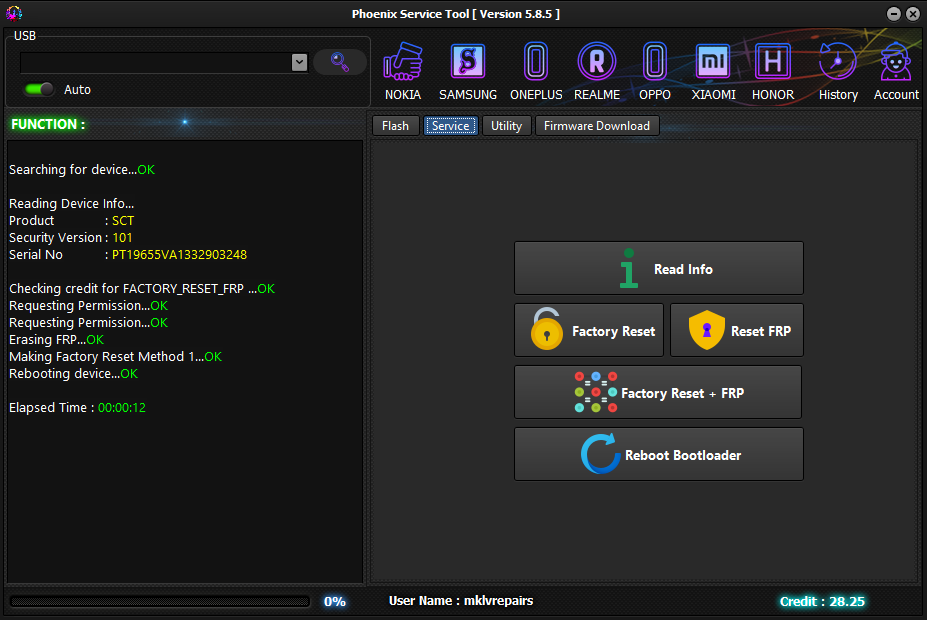The height and width of the screenshot is (620, 927).
Task: Open the Utility tab
Action: point(506,126)
